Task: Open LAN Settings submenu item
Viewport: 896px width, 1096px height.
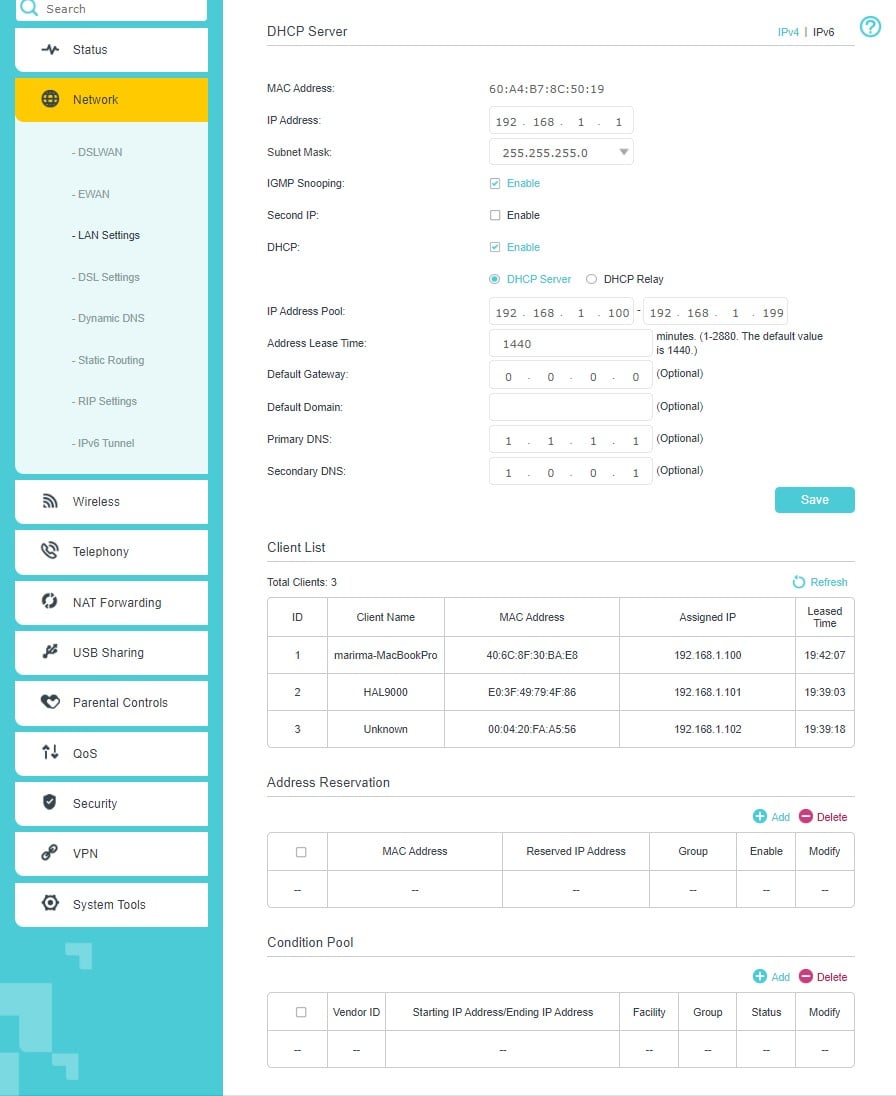Action: pyautogui.click(x=106, y=236)
